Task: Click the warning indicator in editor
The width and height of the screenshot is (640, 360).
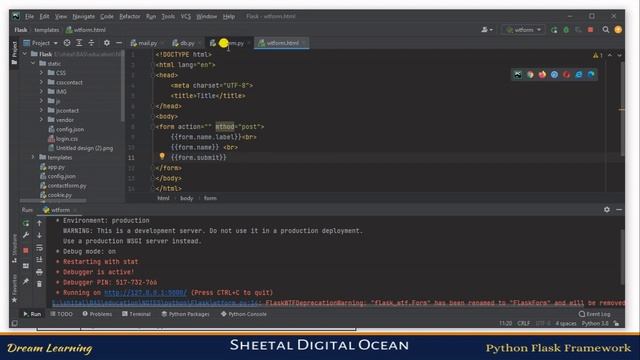Action: (598, 55)
